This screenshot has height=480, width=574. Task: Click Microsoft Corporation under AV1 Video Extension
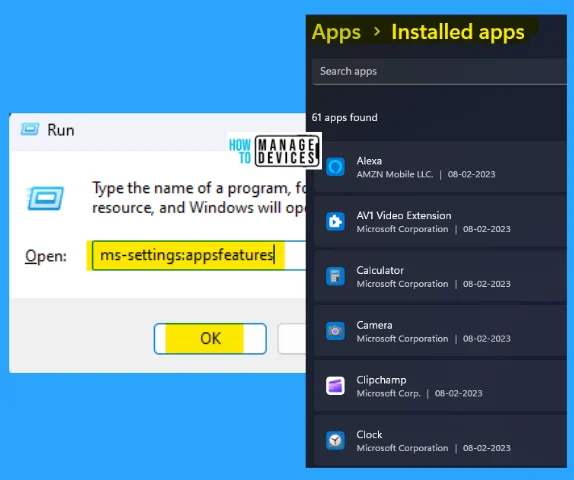(402, 229)
